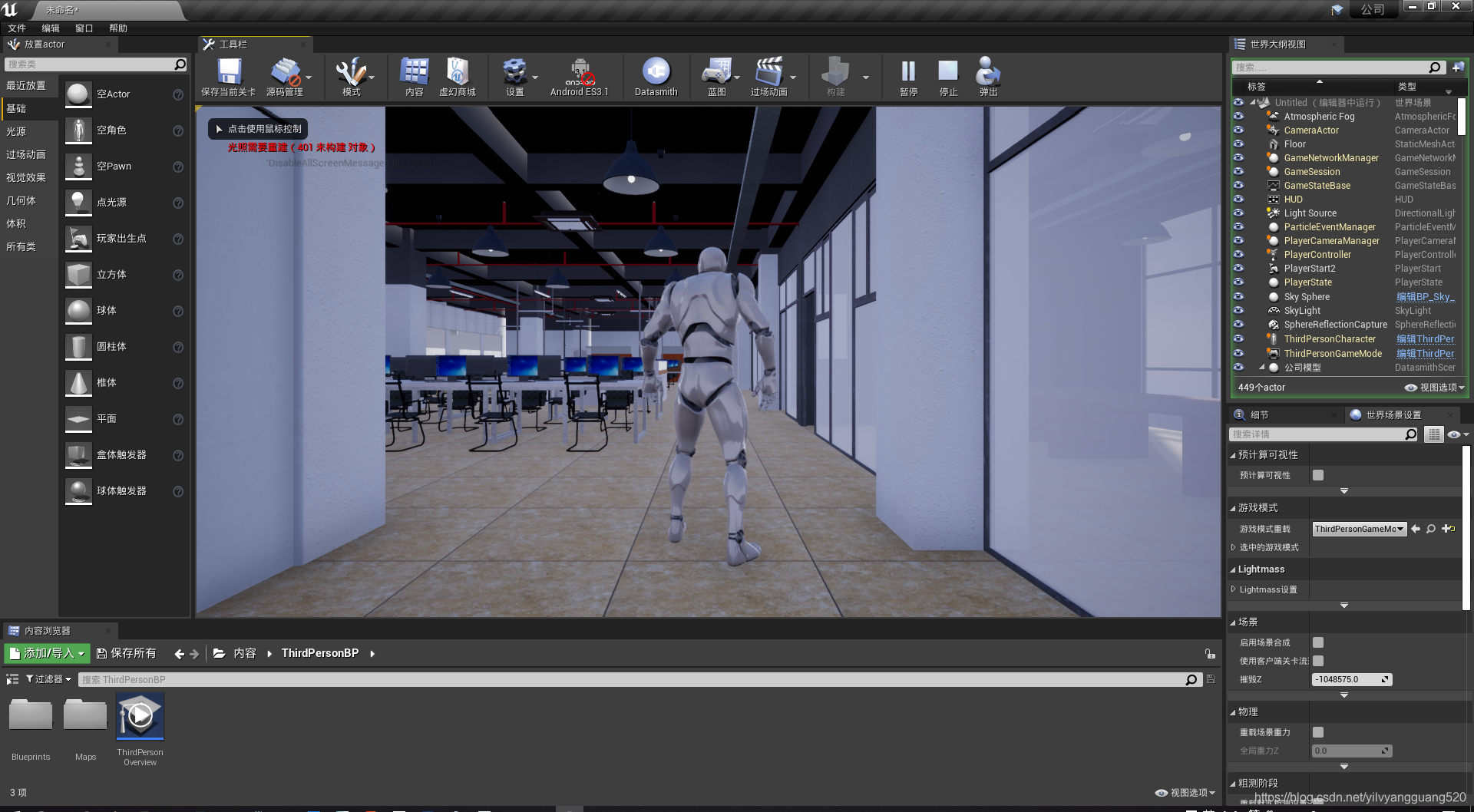Select the Cube (立方体) icon
Image resolution: width=1474 pixels, height=812 pixels.
click(x=78, y=275)
